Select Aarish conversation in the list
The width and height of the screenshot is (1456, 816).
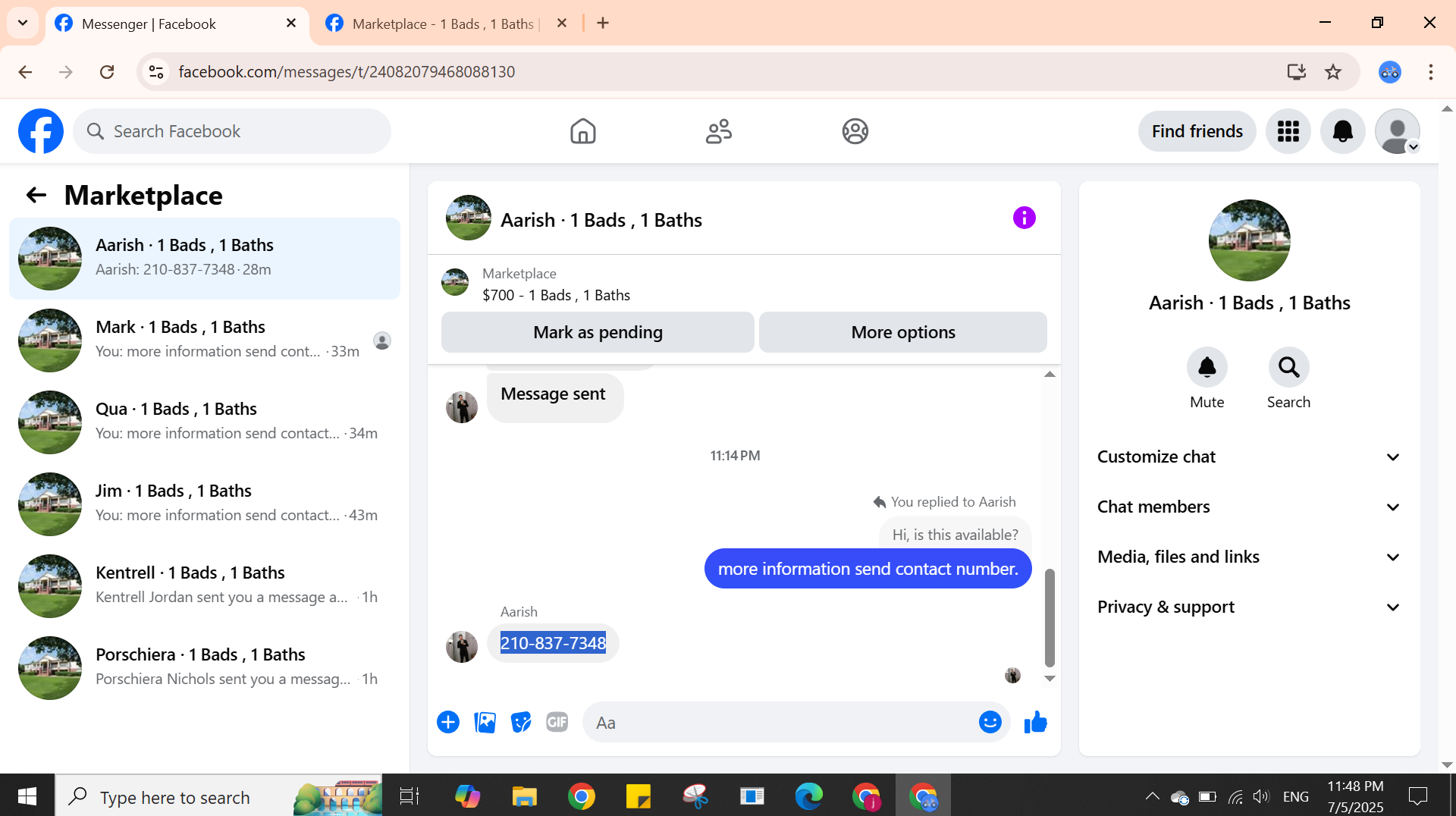(205, 259)
